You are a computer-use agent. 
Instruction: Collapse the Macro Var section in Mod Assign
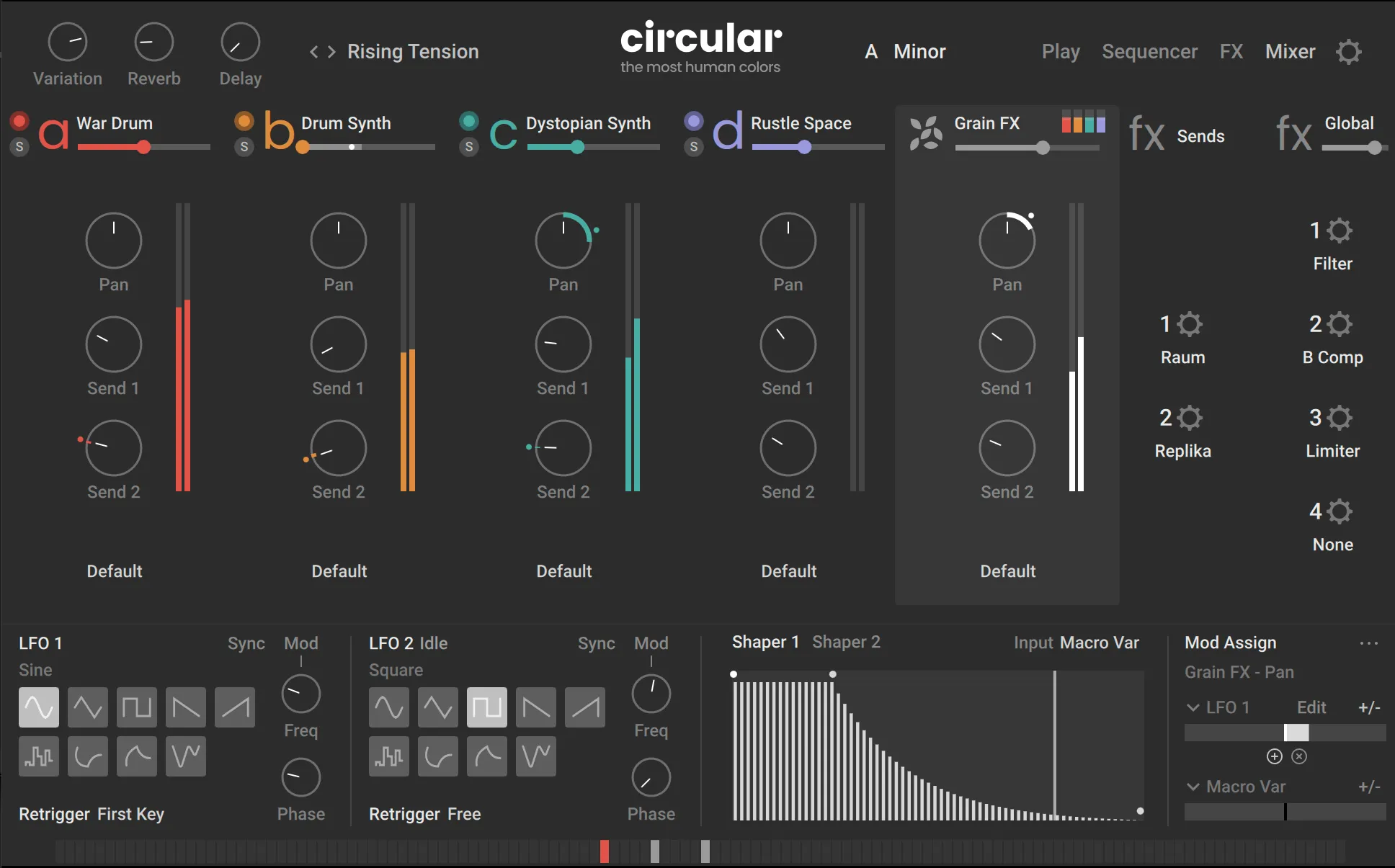tap(1193, 787)
